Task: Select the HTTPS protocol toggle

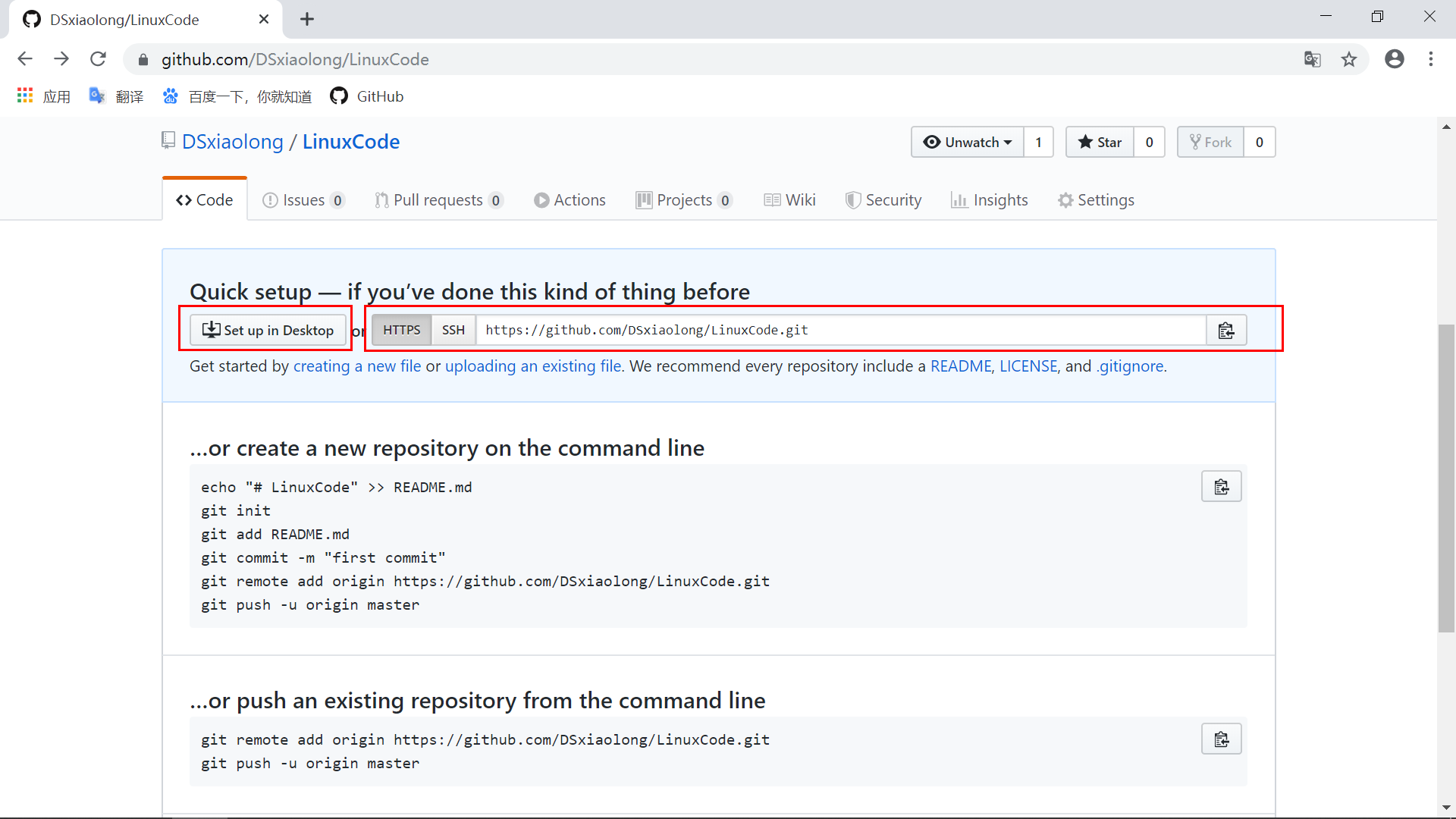Action: coord(401,331)
